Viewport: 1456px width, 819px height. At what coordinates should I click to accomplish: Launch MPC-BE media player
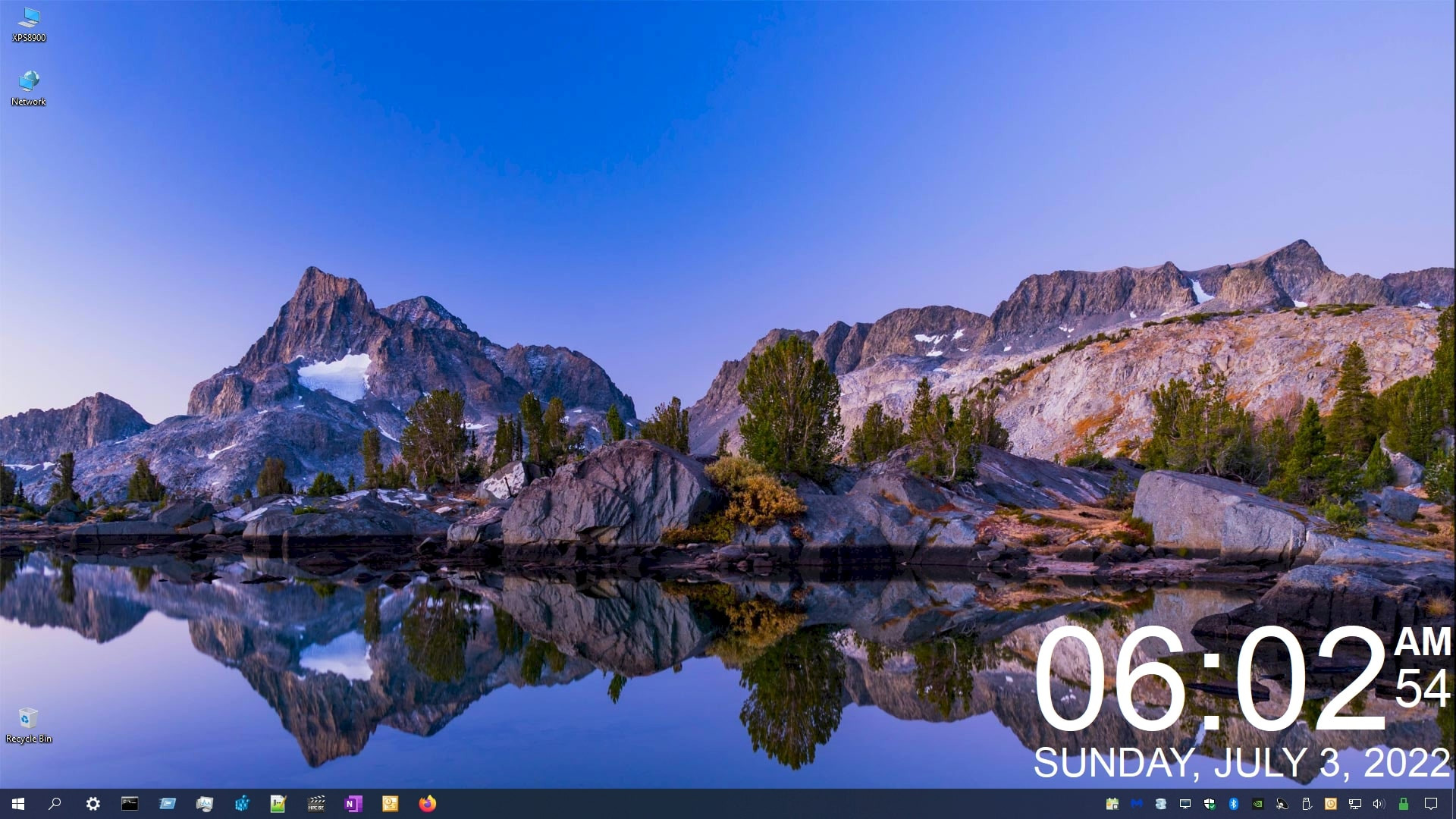pyautogui.click(x=316, y=804)
